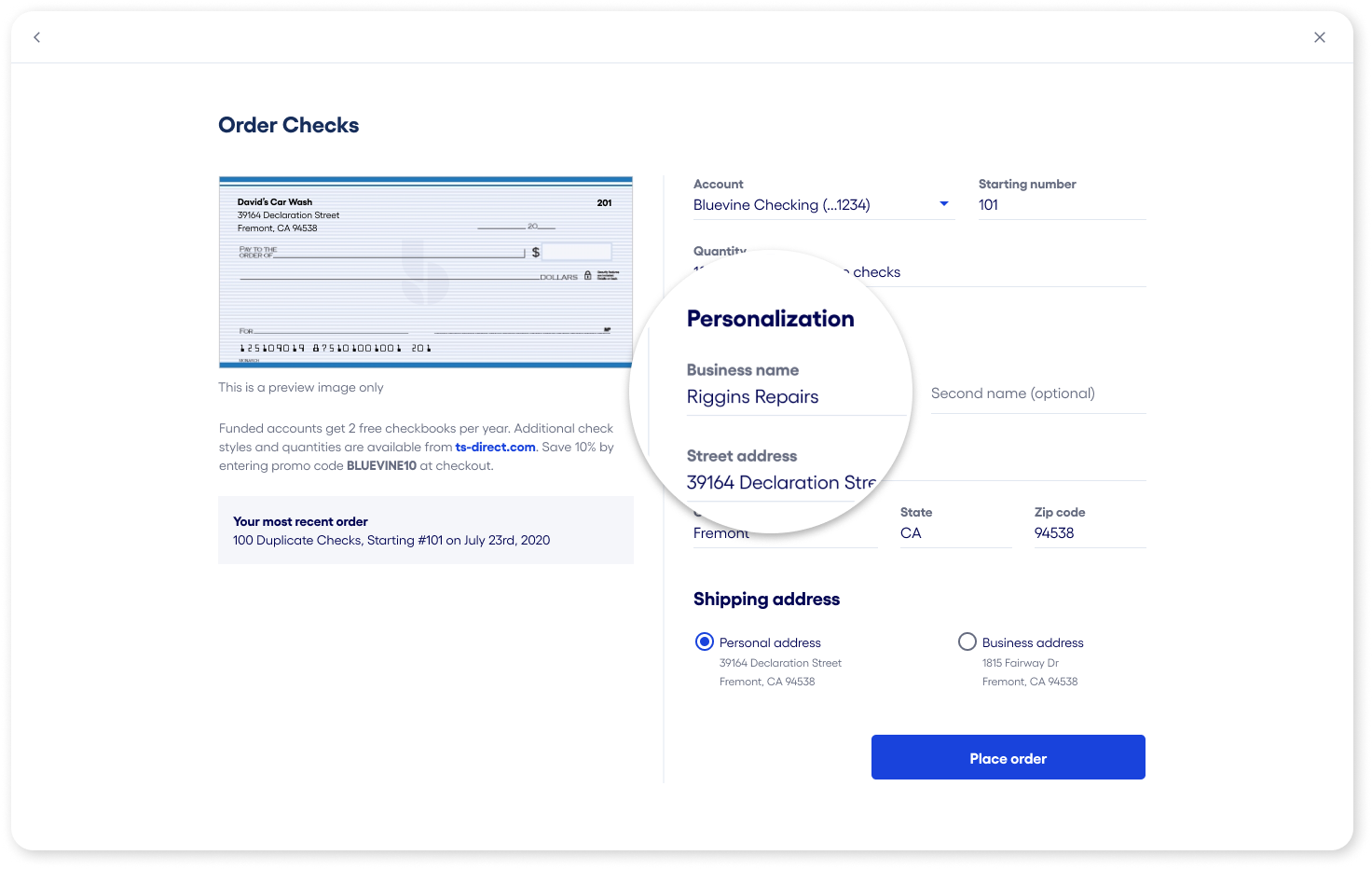Select the Personal address radio button
The image size is (1372, 869).
click(705, 641)
